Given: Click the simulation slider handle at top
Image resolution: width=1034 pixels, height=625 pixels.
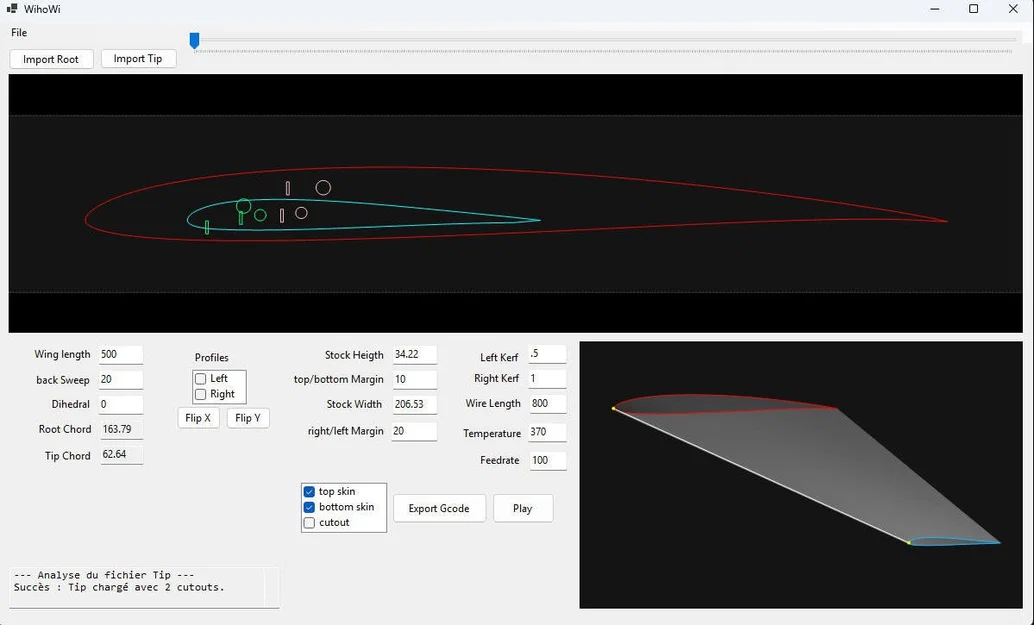Looking at the screenshot, I should click(194, 40).
